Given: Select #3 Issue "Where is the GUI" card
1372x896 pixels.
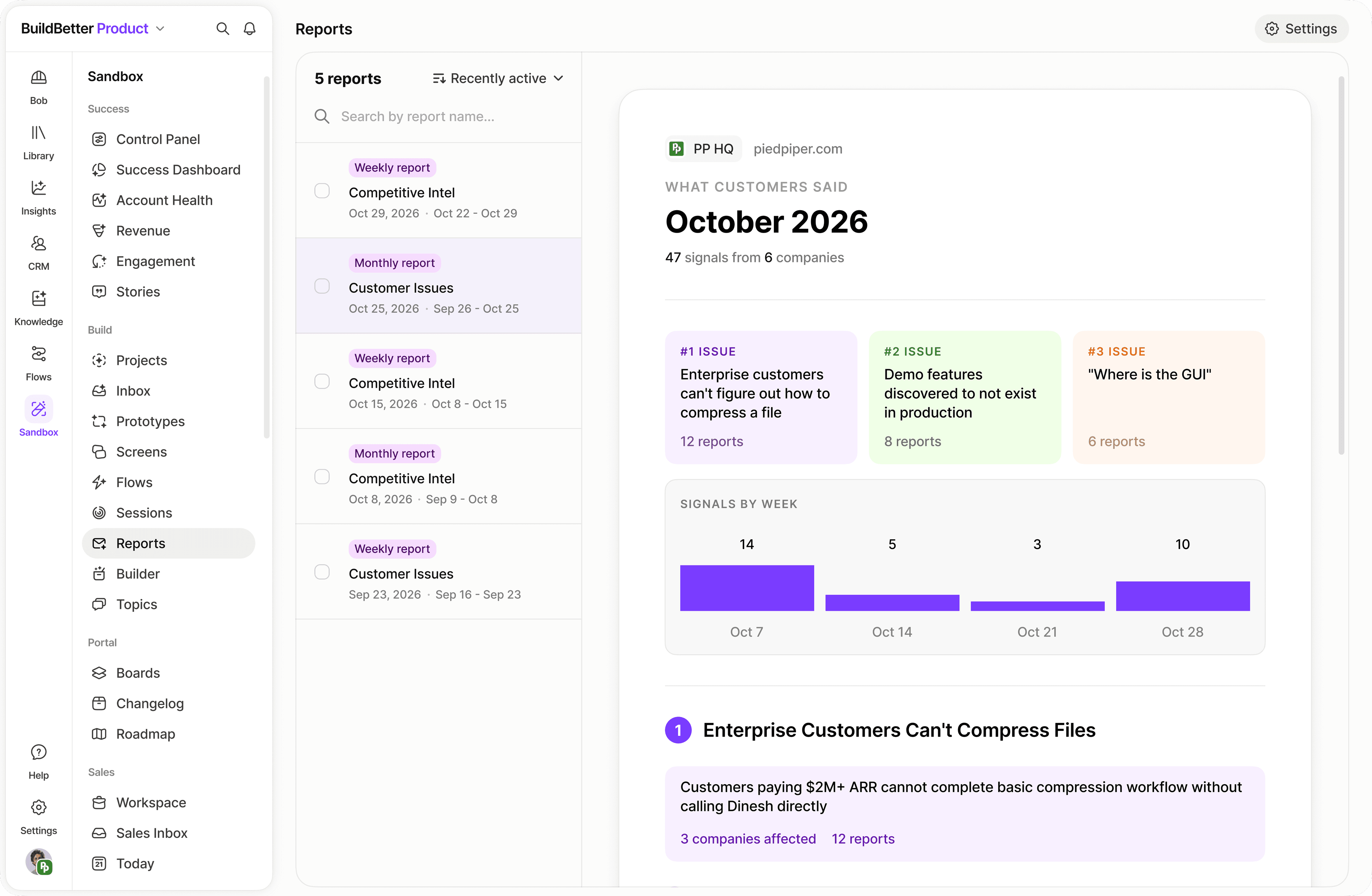Looking at the screenshot, I should tap(1168, 397).
